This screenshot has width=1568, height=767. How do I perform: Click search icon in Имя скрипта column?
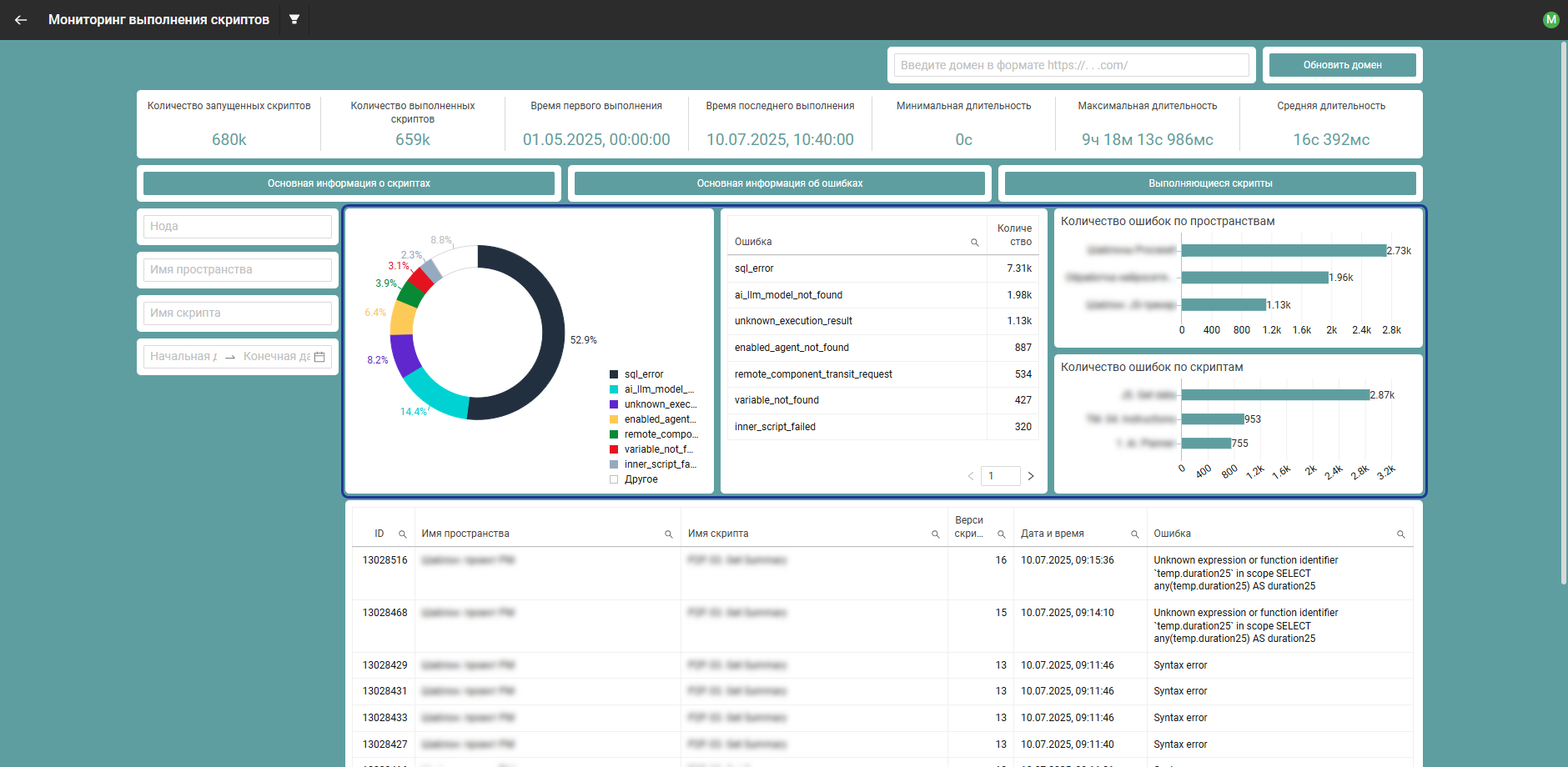[935, 534]
